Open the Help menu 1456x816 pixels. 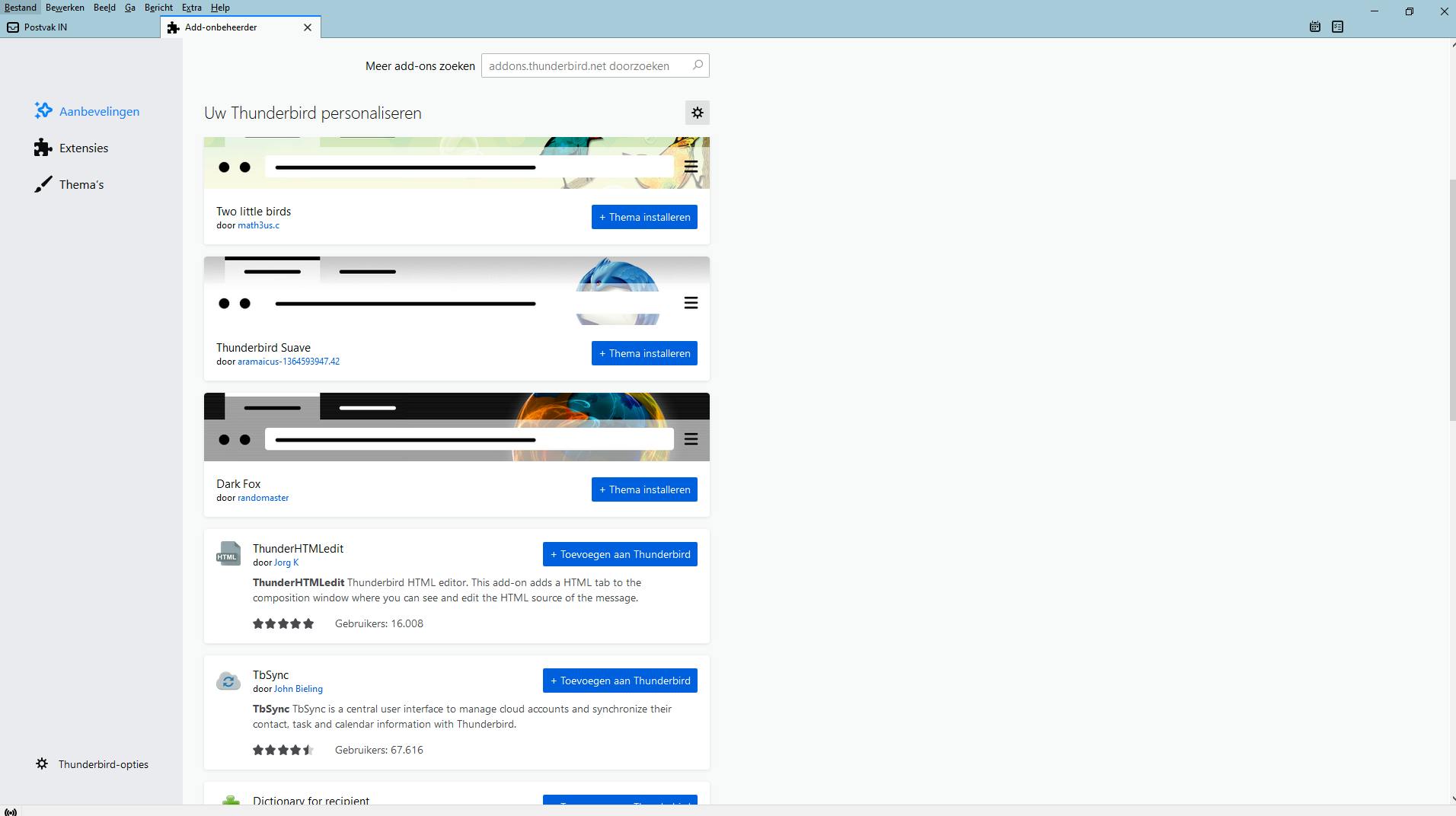[x=220, y=8]
